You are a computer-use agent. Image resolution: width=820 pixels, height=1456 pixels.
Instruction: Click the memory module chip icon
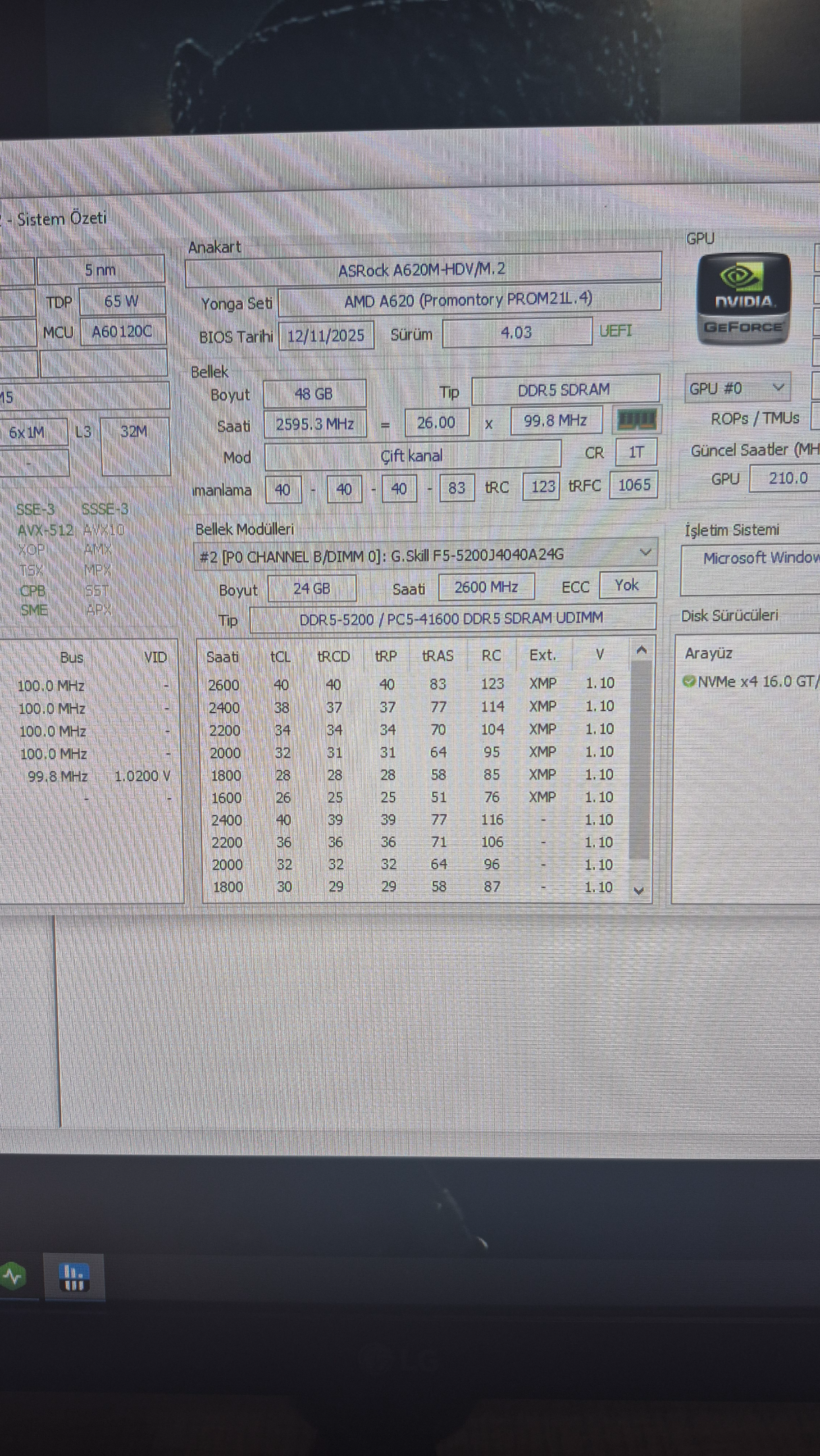point(636,420)
